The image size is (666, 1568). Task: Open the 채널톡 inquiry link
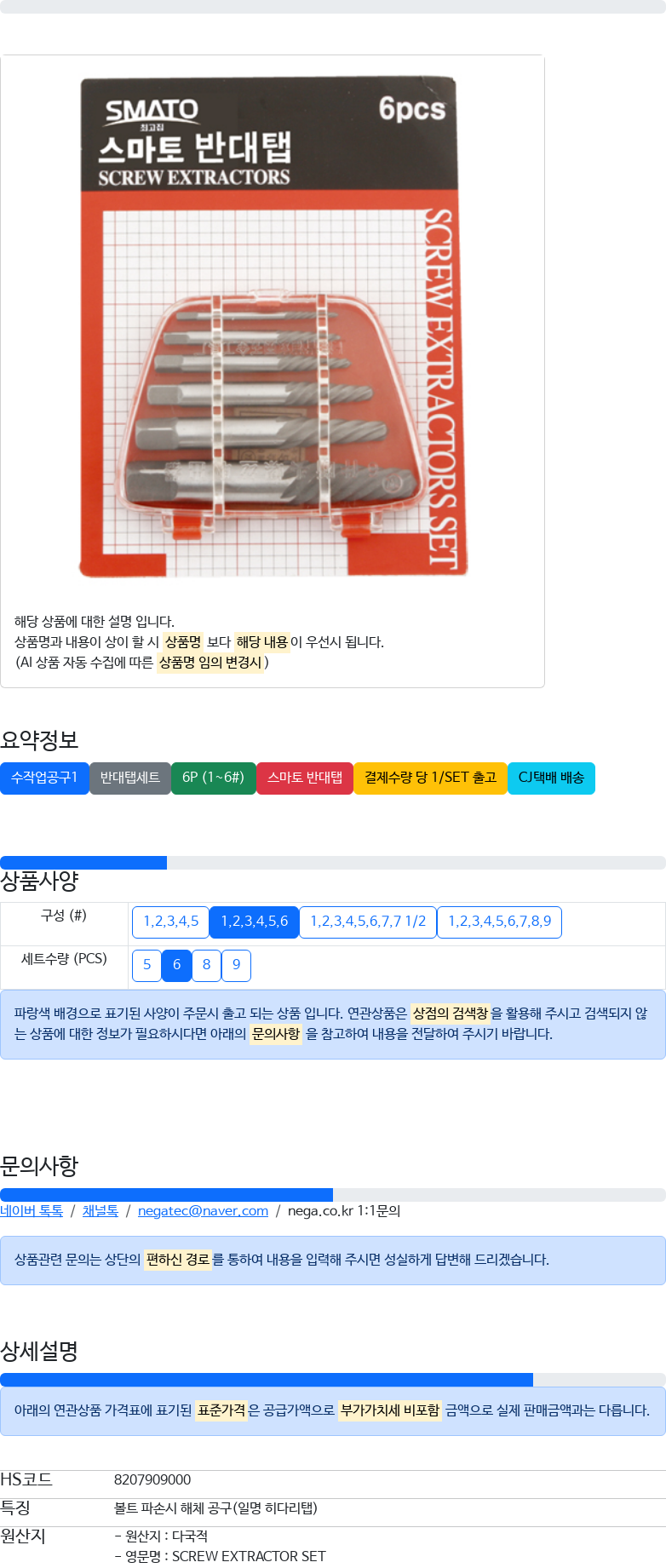click(x=100, y=1210)
